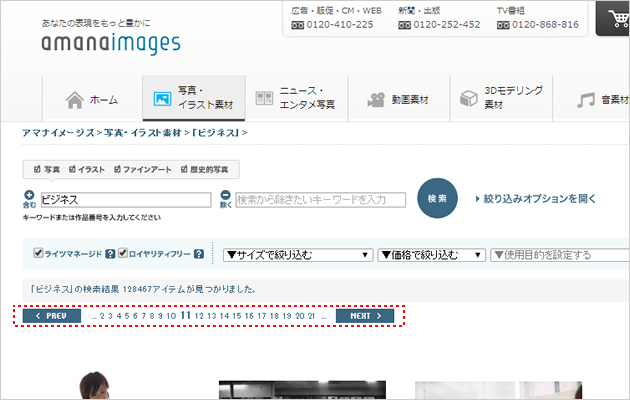
Task: Click the 写真・イラスト素材 breadcrumb link
Action: [x=143, y=133]
